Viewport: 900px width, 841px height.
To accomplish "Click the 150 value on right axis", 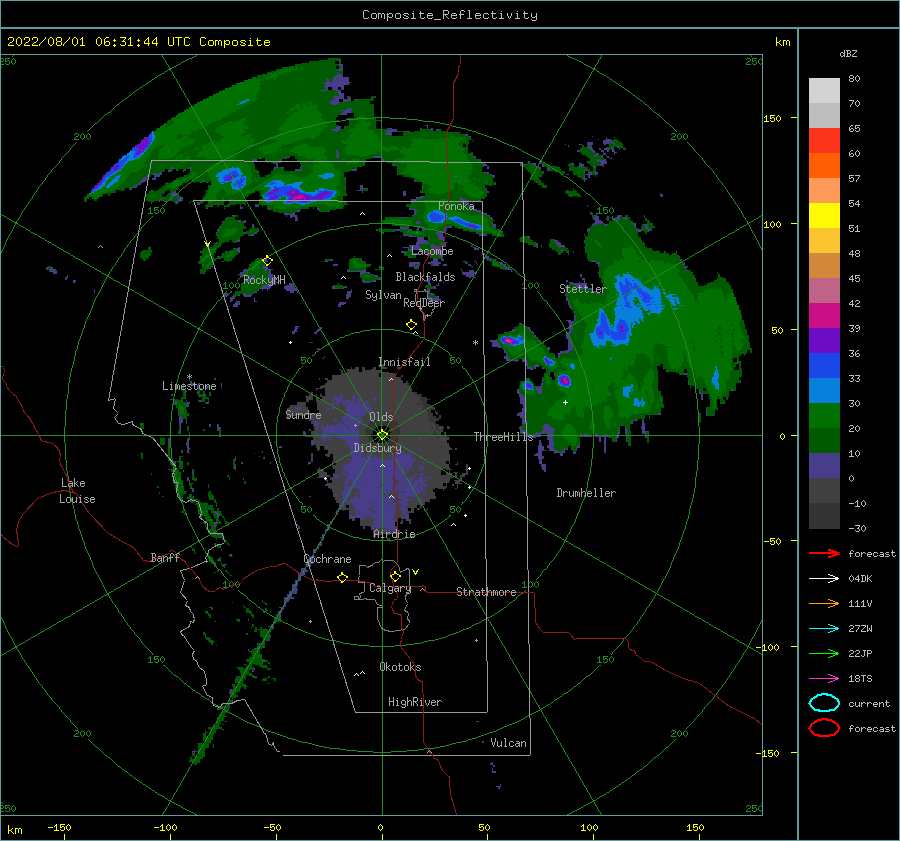I will pos(772,118).
